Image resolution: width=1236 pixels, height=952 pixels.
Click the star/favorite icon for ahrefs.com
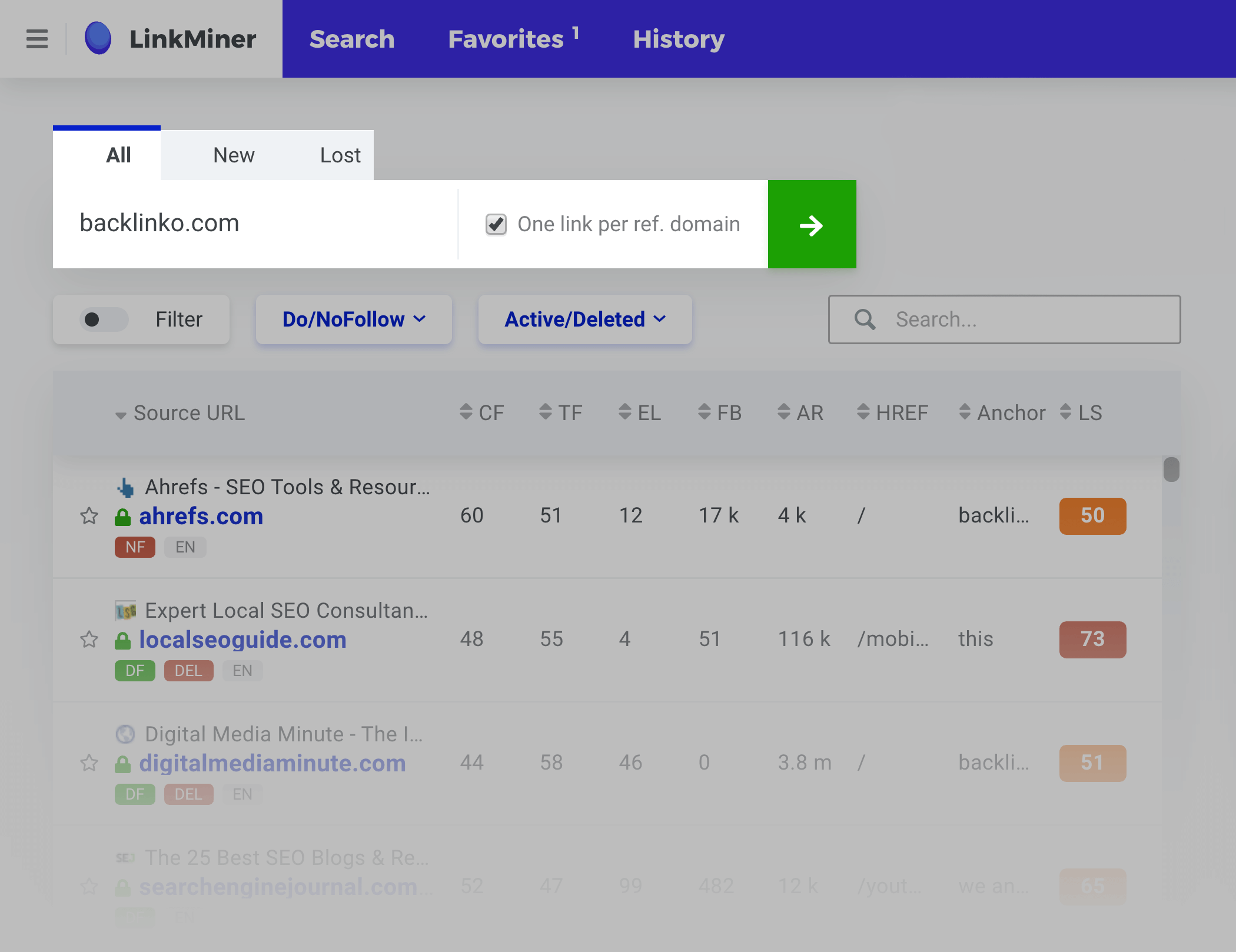point(89,516)
